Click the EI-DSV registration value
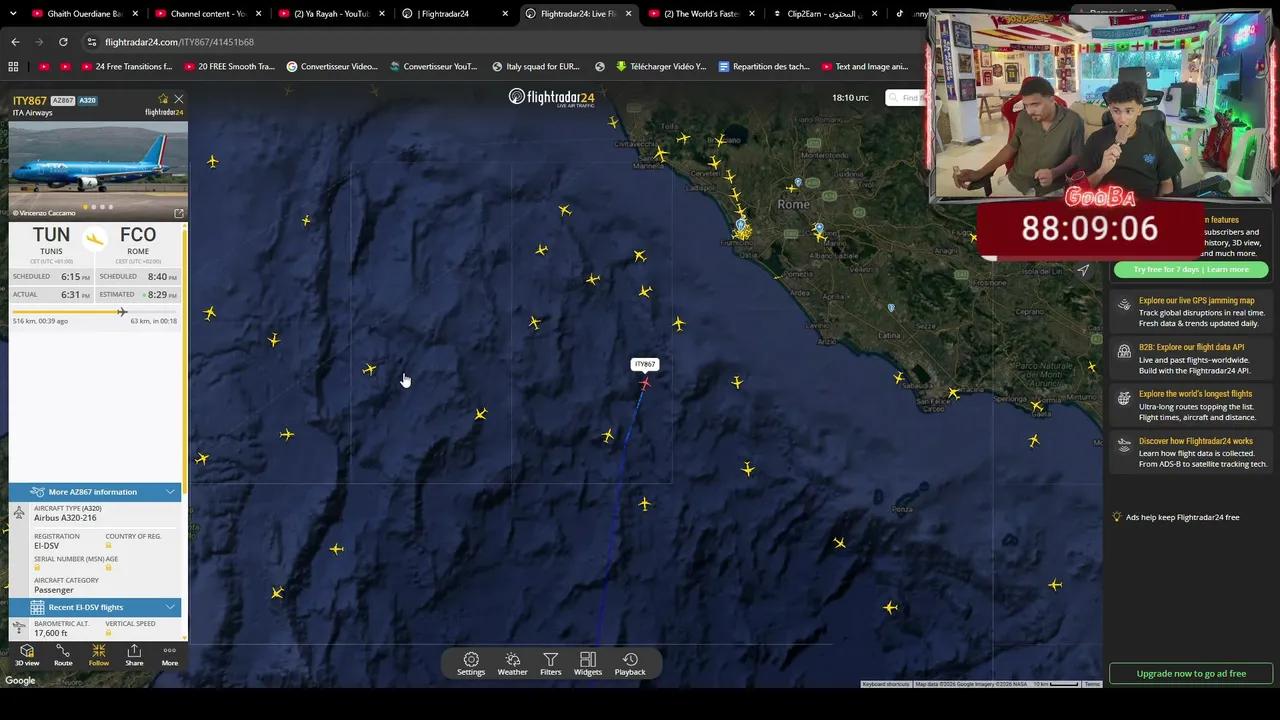 tap(46, 546)
